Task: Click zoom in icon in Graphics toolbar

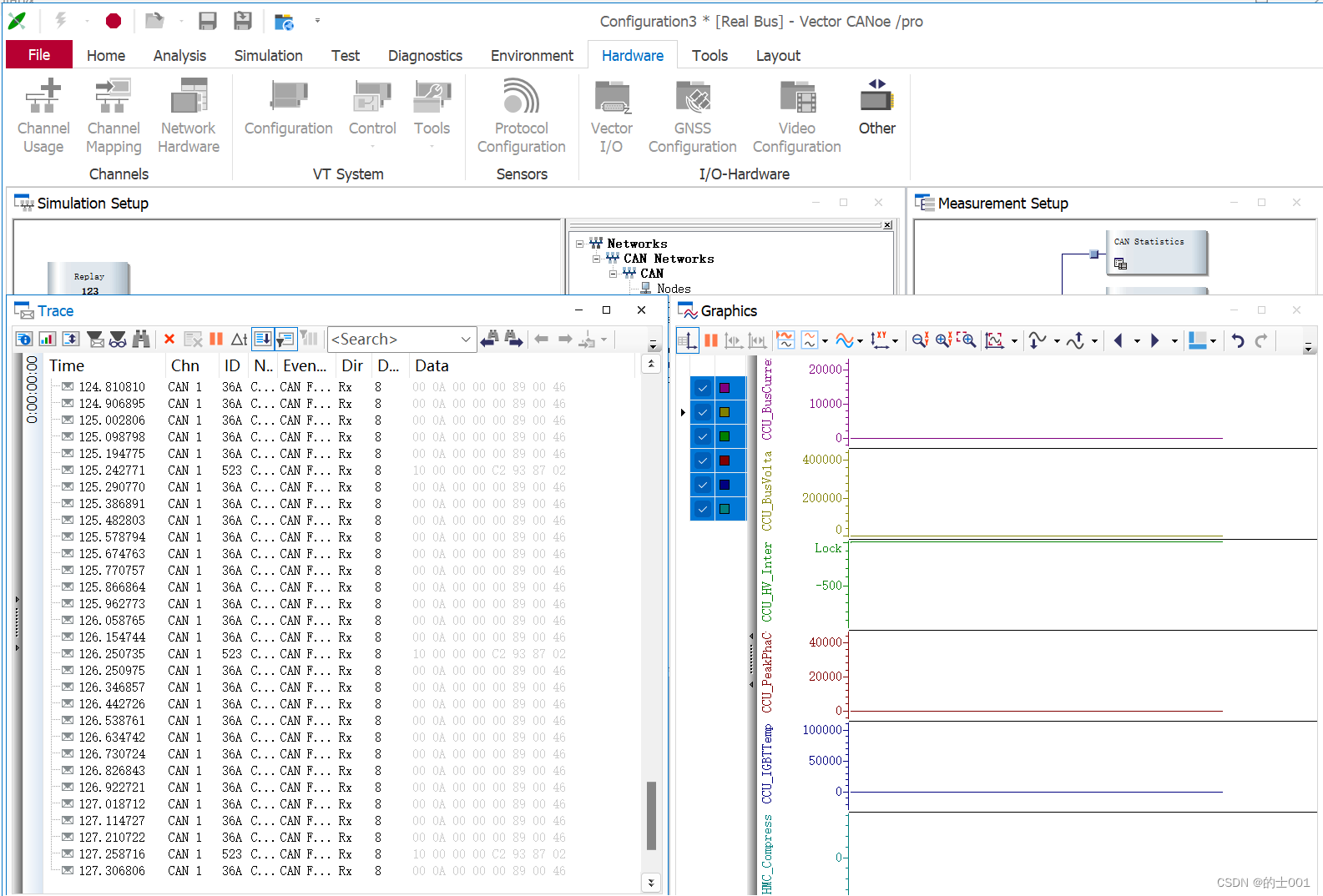Action: click(943, 340)
